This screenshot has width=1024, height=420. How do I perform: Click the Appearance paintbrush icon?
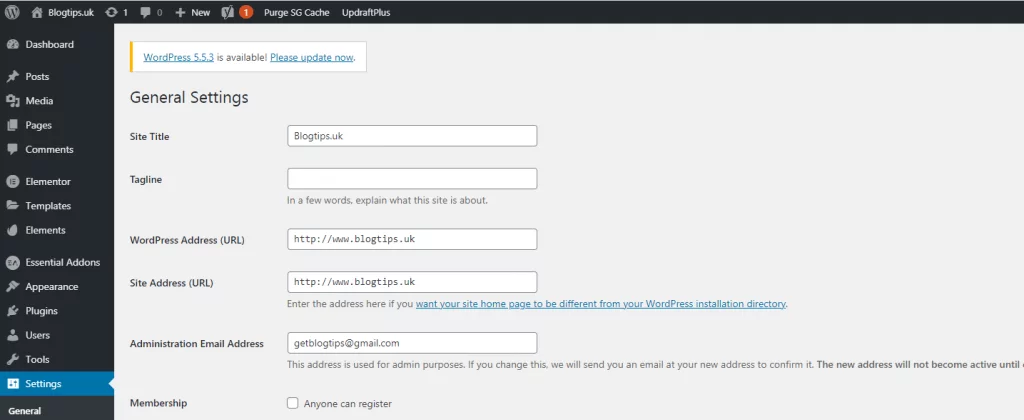(x=12, y=287)
